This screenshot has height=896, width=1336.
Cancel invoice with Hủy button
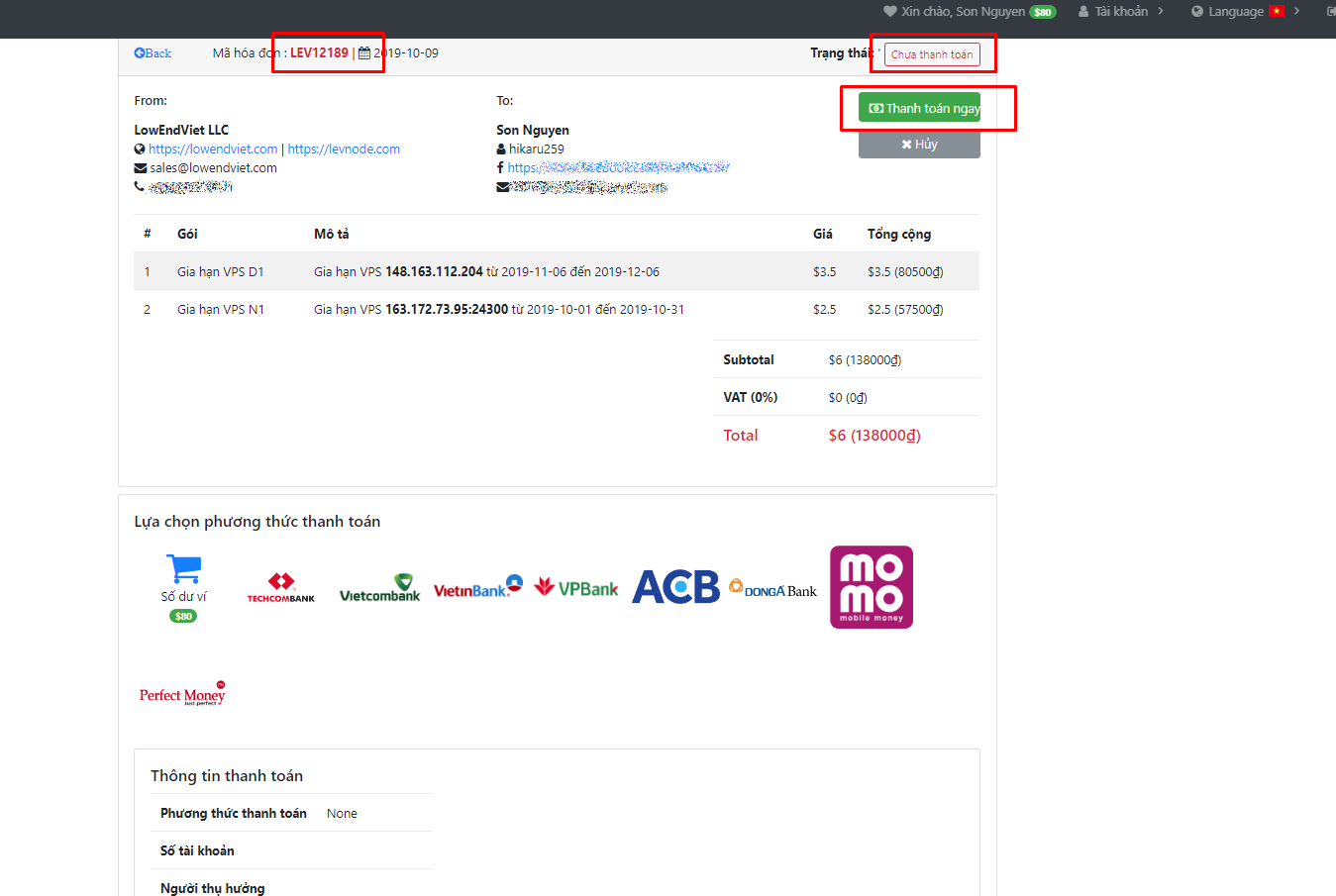point(919,145)
